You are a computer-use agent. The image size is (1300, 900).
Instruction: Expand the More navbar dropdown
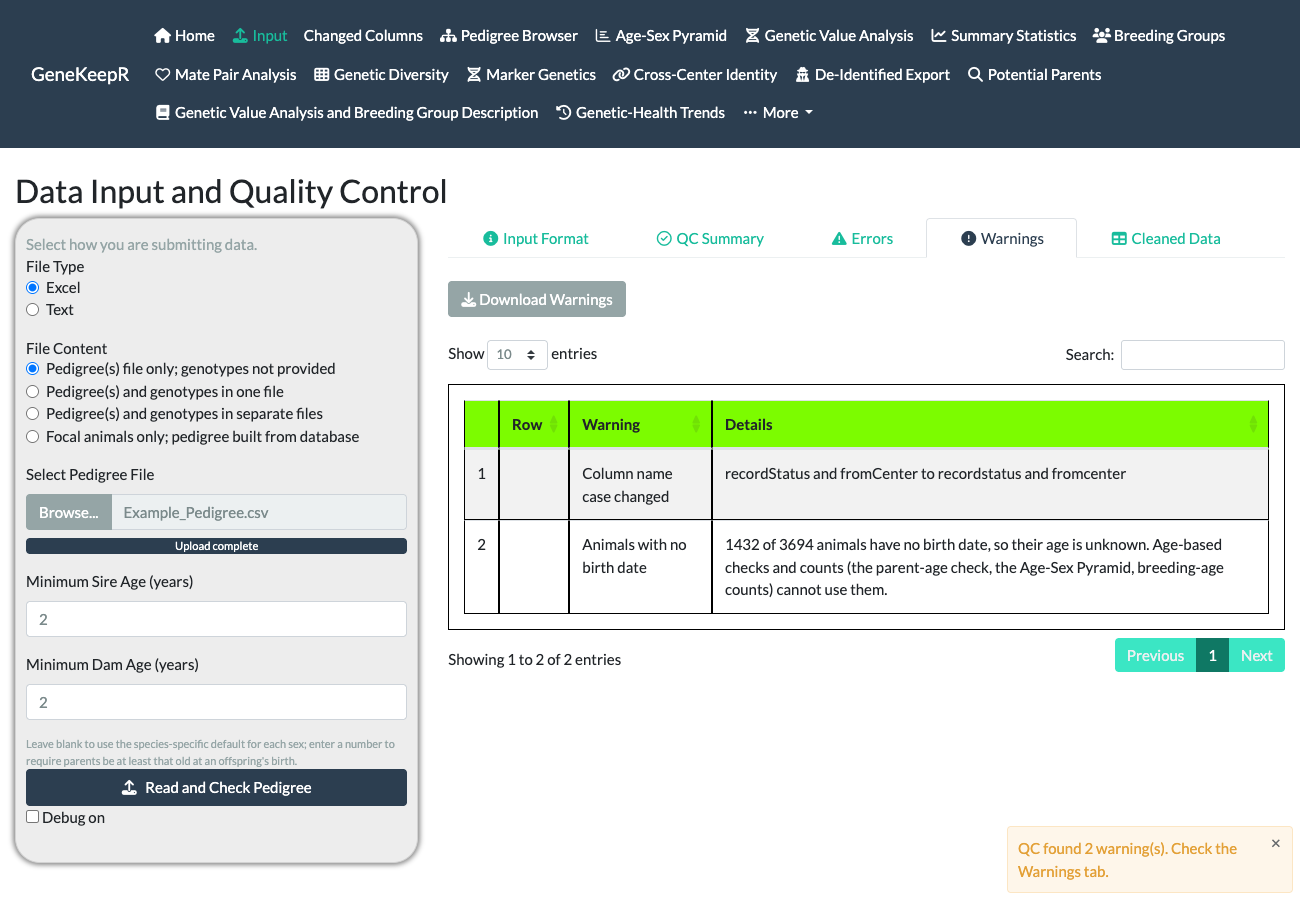click(x=778, y=112)
